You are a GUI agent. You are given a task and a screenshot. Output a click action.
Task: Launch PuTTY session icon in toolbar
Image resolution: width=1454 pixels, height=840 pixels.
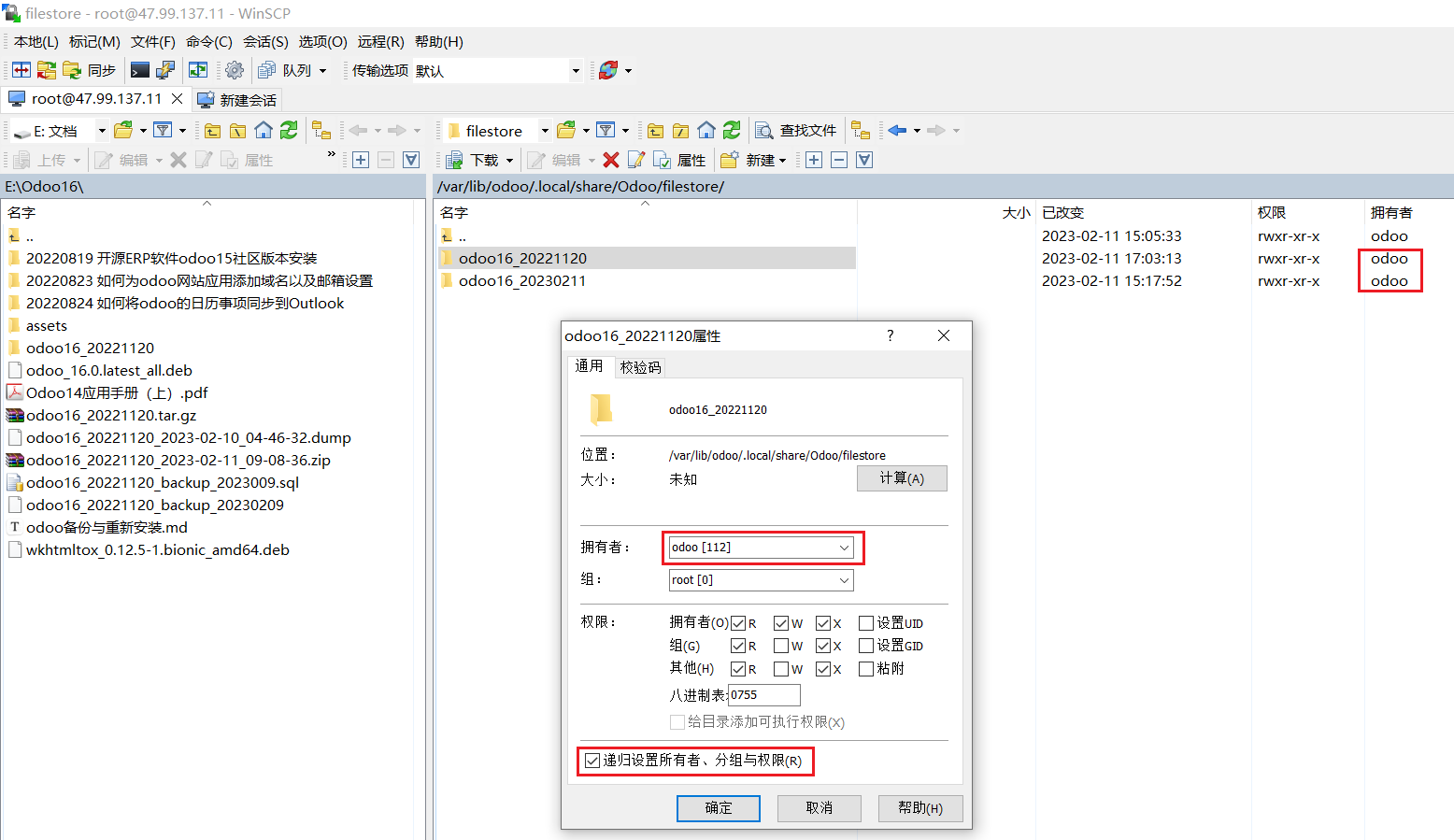(x=165, y=70)
